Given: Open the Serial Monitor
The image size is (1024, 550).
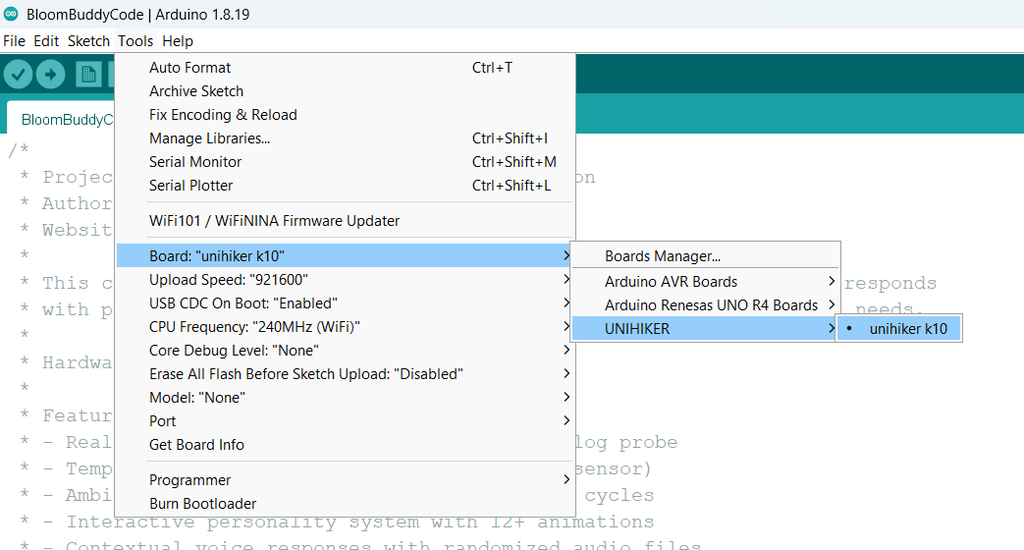Looking at the screenshot, I should (x=195, y=162).
